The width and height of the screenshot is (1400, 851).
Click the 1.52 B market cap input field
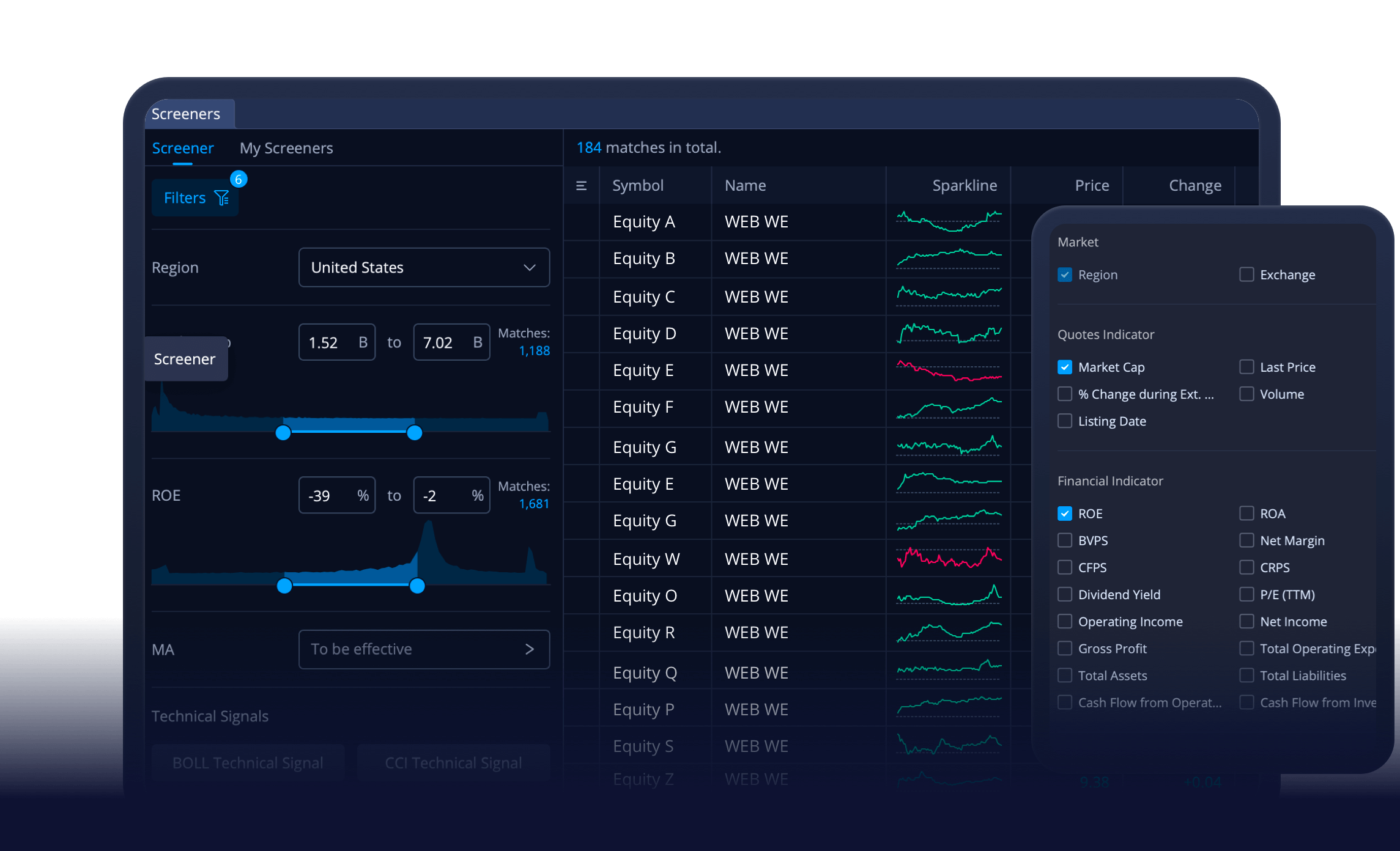click(336, 342)
